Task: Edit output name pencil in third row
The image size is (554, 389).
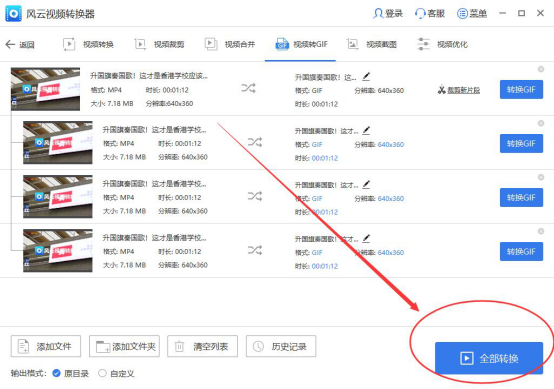Action: point(366,184)
